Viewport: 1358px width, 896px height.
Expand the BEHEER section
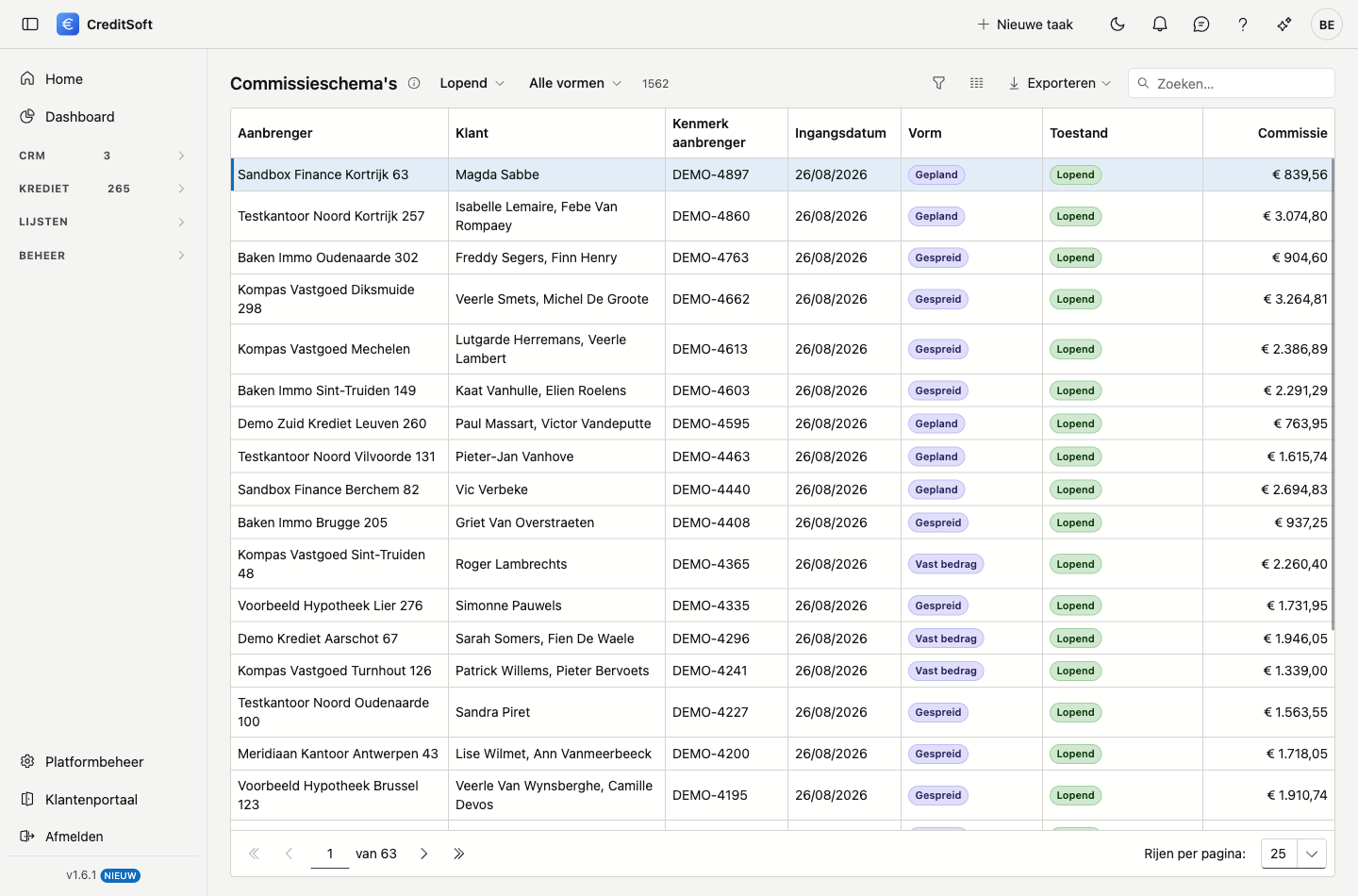(x=103, y=256)
